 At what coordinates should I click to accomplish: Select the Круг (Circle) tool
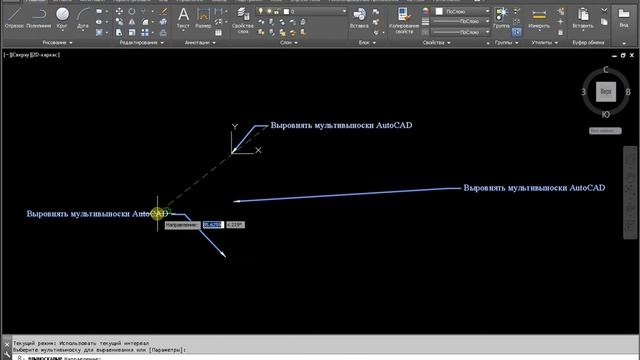point(62,18)
